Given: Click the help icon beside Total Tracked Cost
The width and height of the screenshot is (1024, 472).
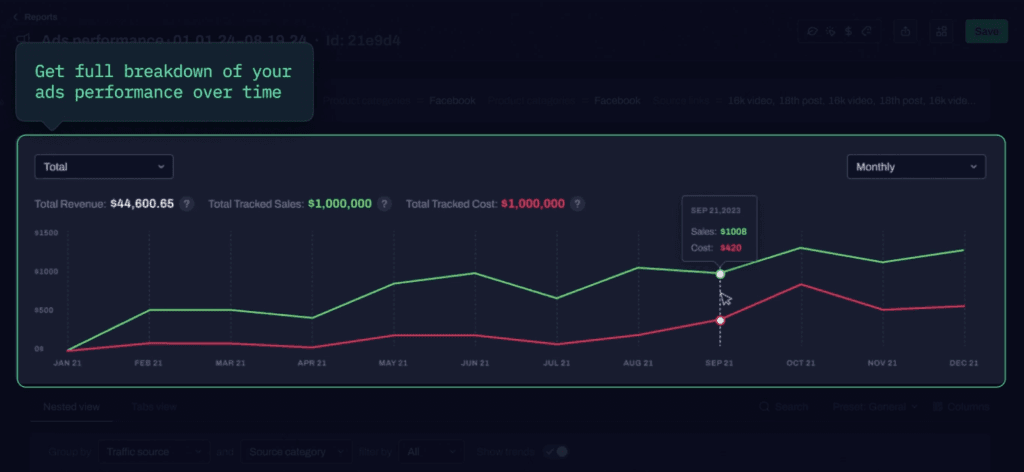Looking at the screenshot, I should [578, 204].
